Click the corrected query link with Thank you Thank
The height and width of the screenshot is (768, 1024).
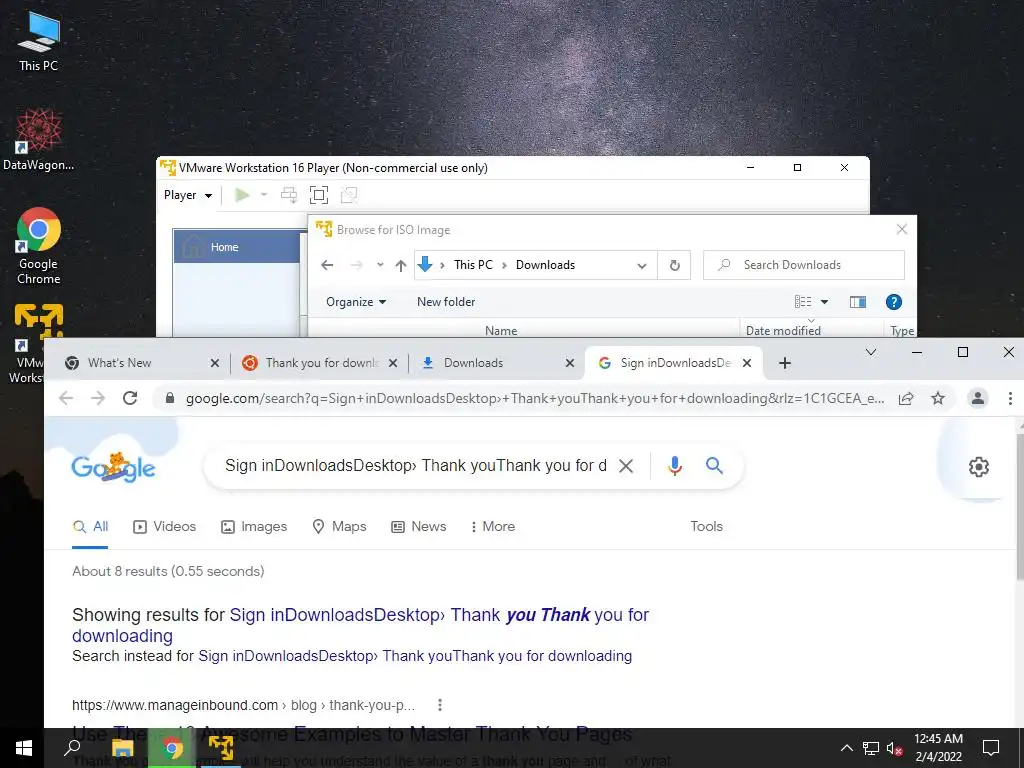(x=439, y=615)
